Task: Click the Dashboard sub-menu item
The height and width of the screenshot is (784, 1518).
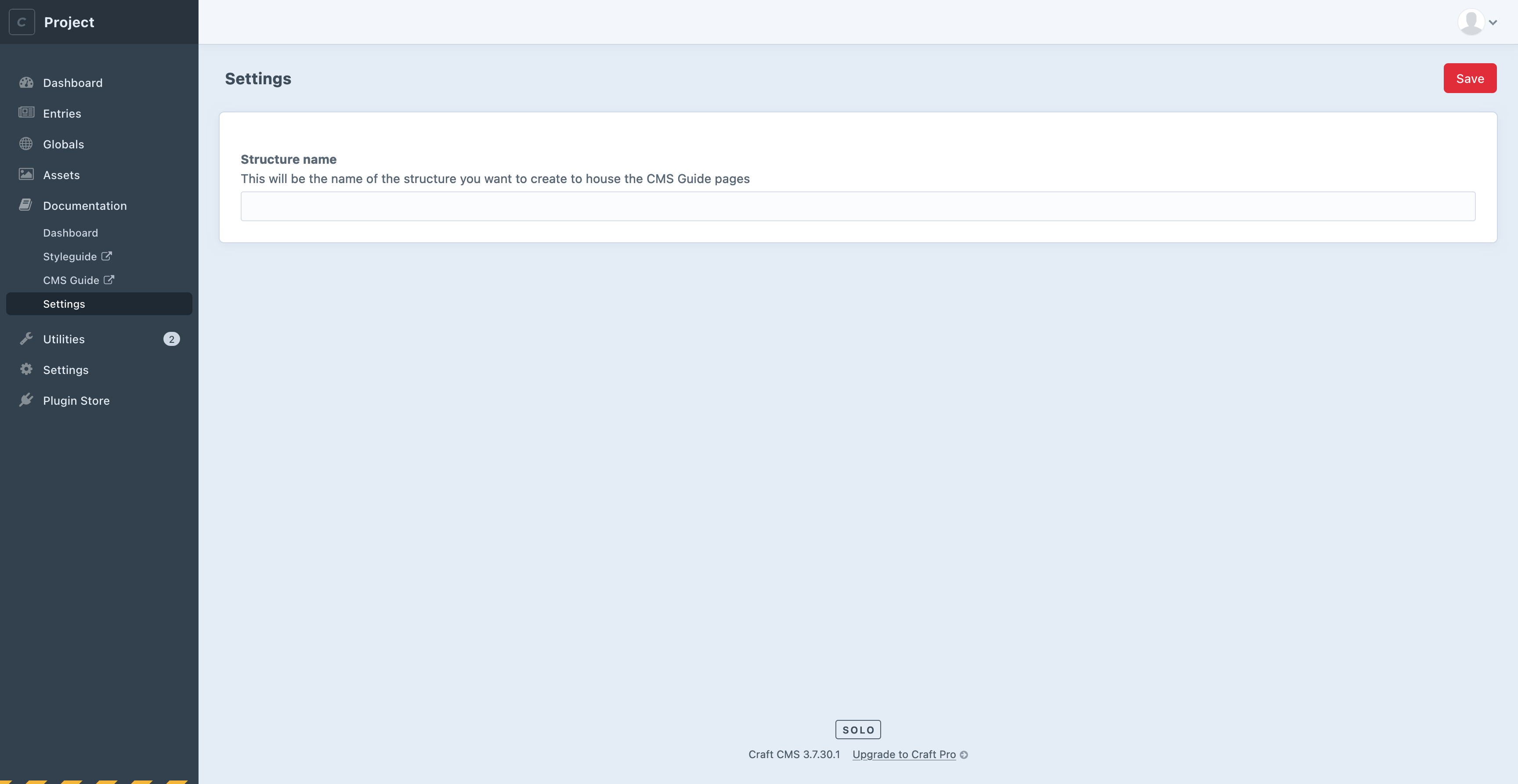Action: tap(70, 233)
